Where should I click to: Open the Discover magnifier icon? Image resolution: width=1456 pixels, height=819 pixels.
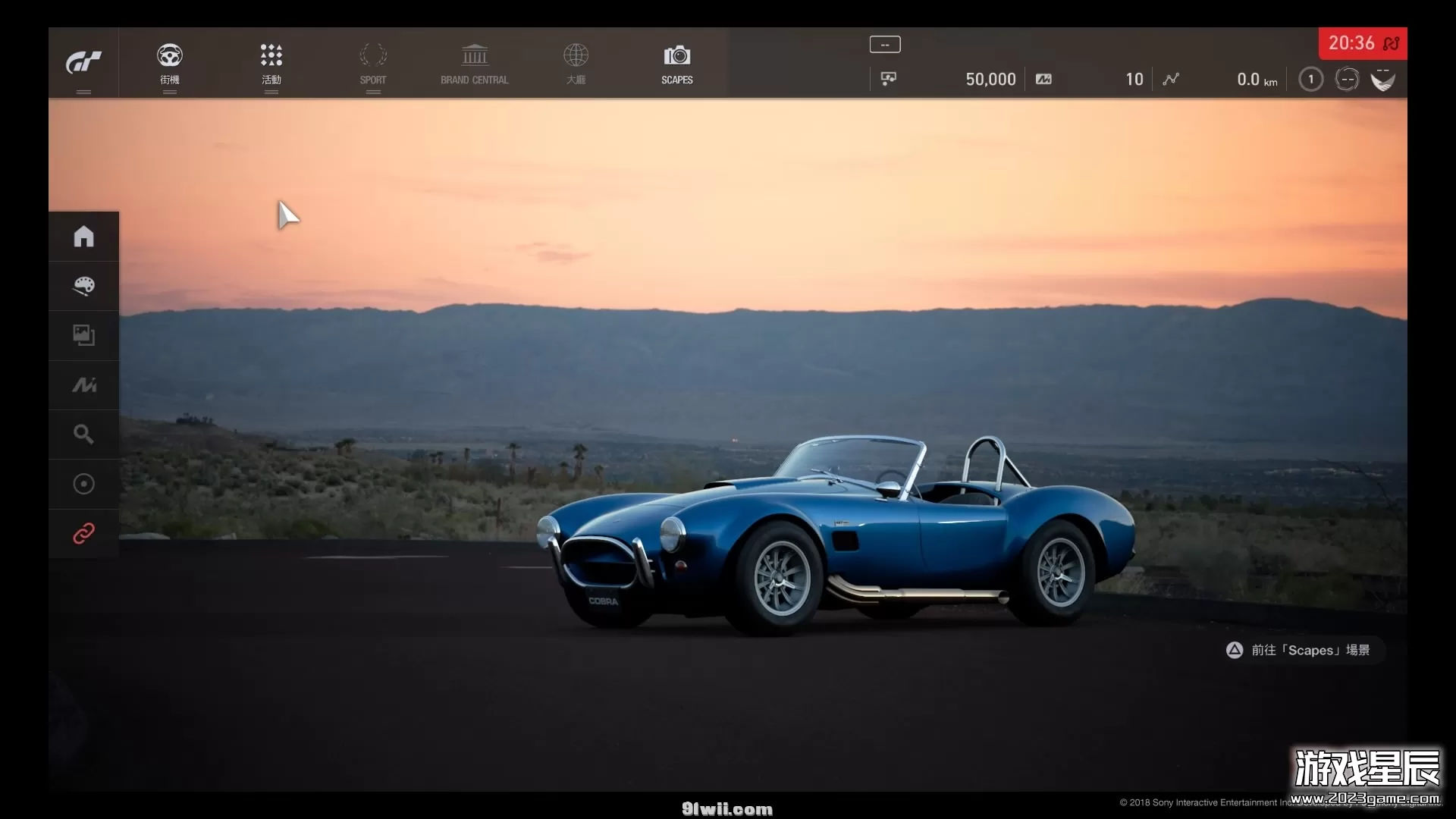pos(84,435)
